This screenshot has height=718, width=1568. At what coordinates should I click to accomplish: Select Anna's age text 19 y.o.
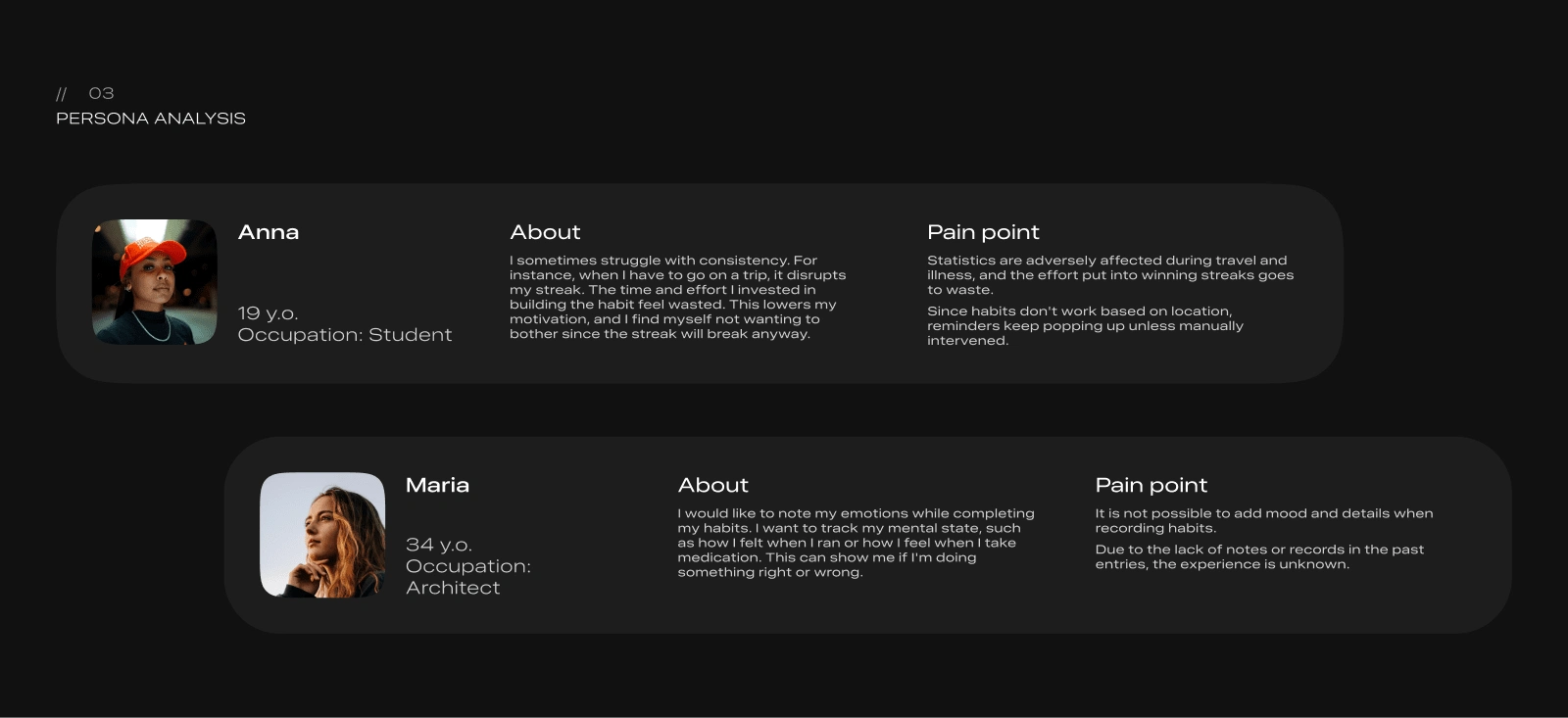point(268,313)
